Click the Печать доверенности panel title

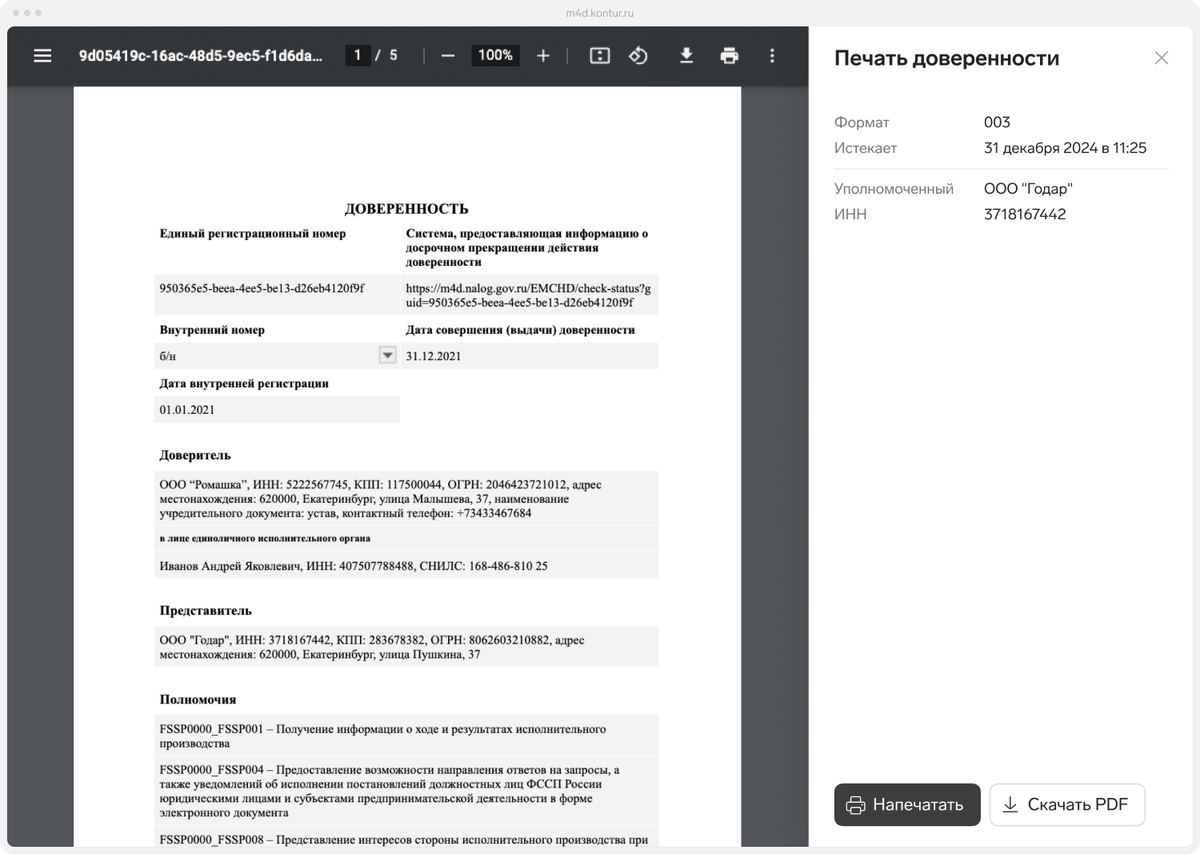click(947, 58)
